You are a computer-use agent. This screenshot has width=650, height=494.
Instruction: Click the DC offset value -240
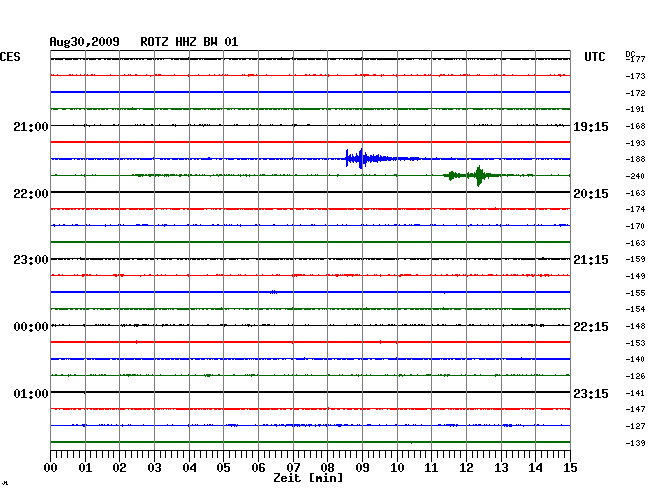[635, 177]
